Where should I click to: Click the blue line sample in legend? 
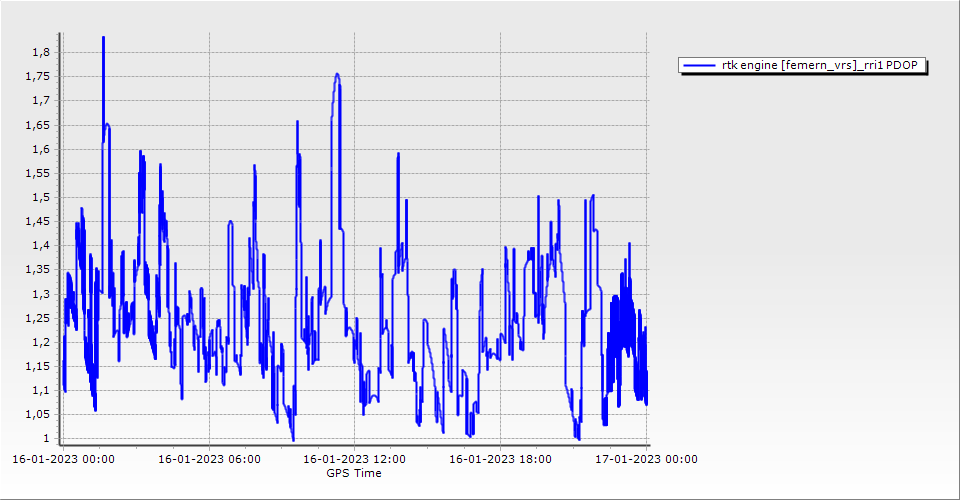point(699,66)
